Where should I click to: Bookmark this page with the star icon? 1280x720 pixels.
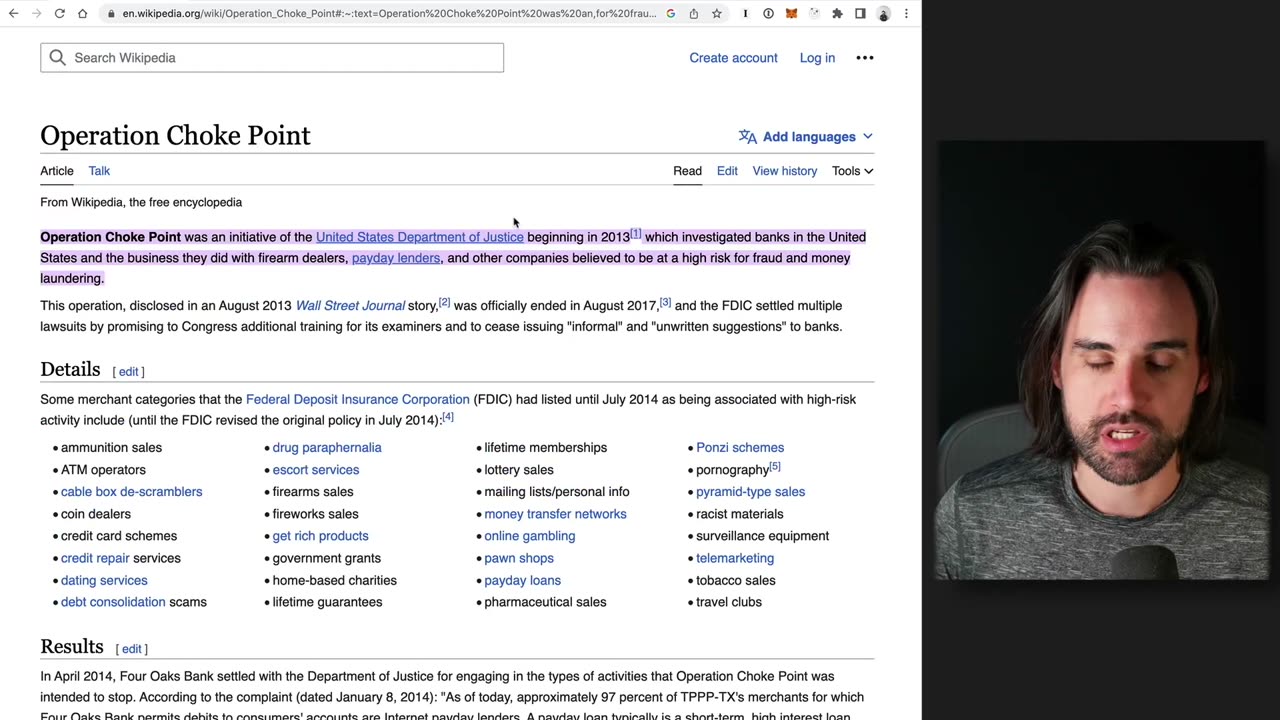pyautogui.click(x=717, y=14)
